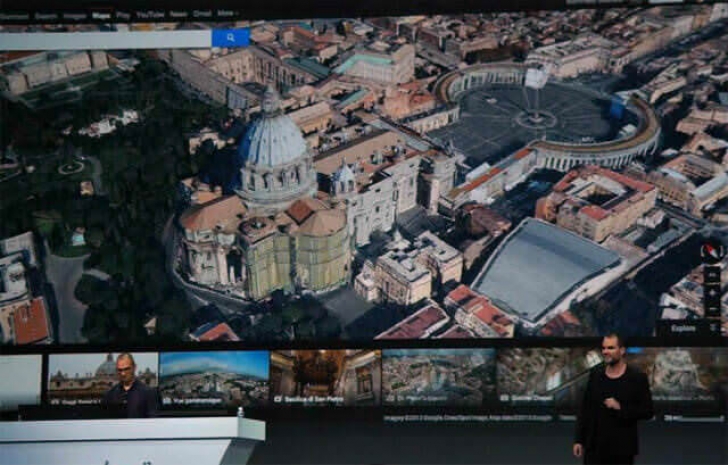Select the Basilica di San Pietro thumbnail

click(325, 376)
